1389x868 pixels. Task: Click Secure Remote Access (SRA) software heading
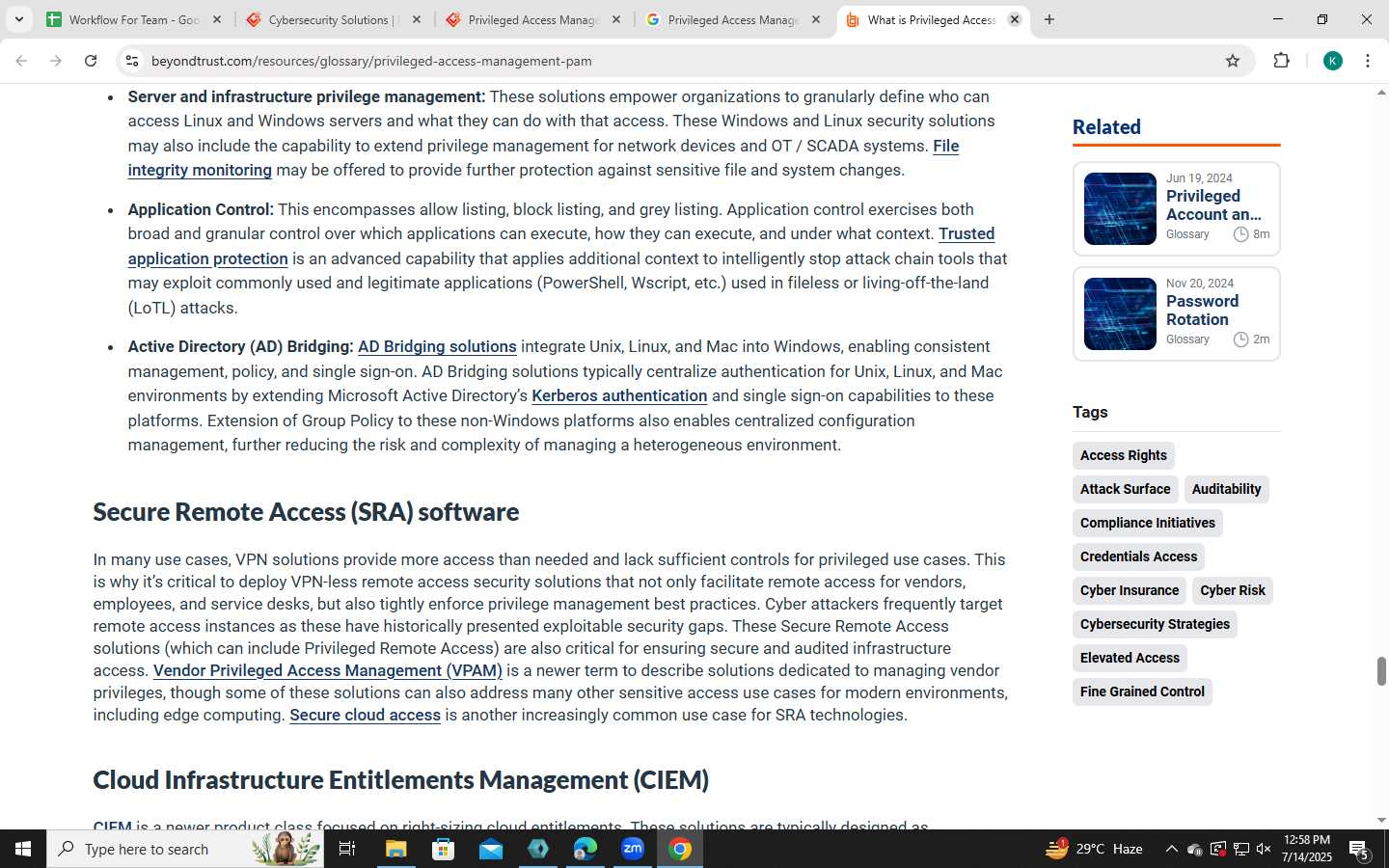point(306,511)
